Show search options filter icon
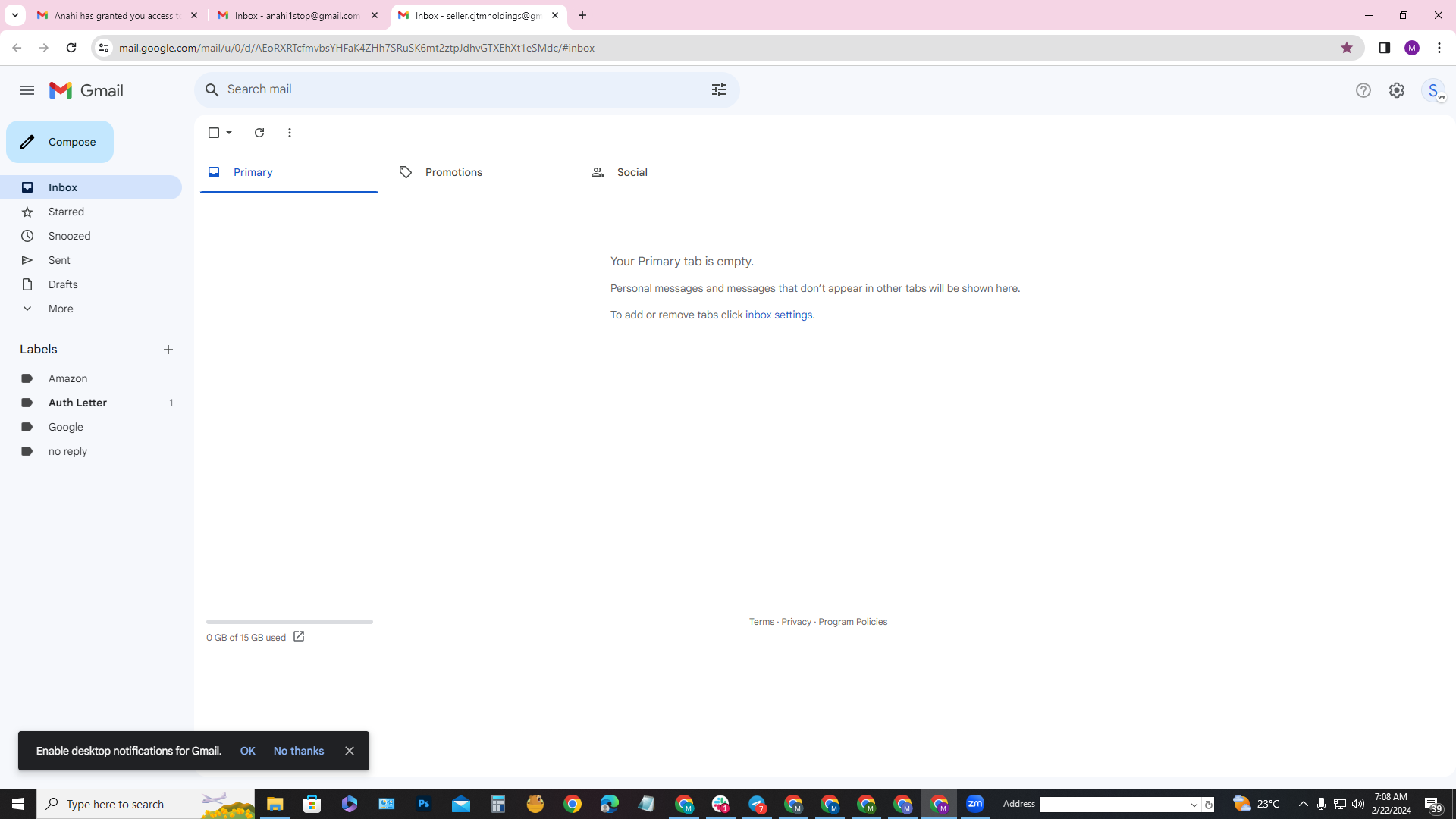The image size is (1456, 819). click(x=719, y=89)
